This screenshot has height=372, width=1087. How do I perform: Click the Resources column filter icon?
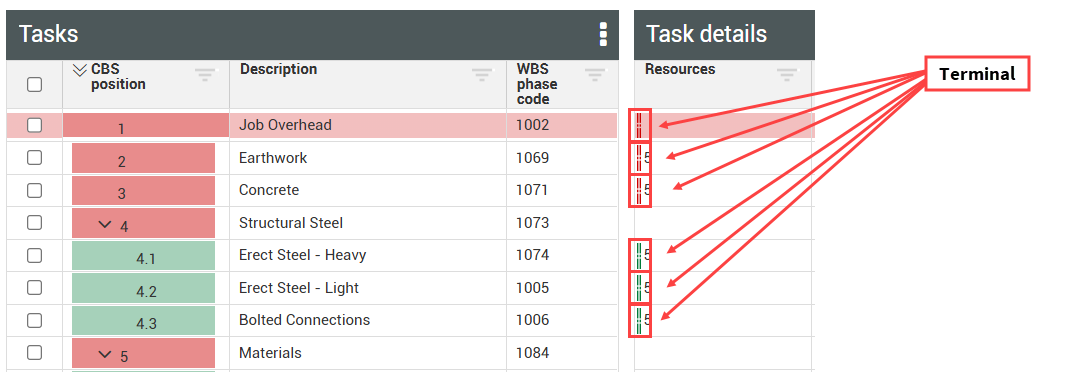[787, 74]
